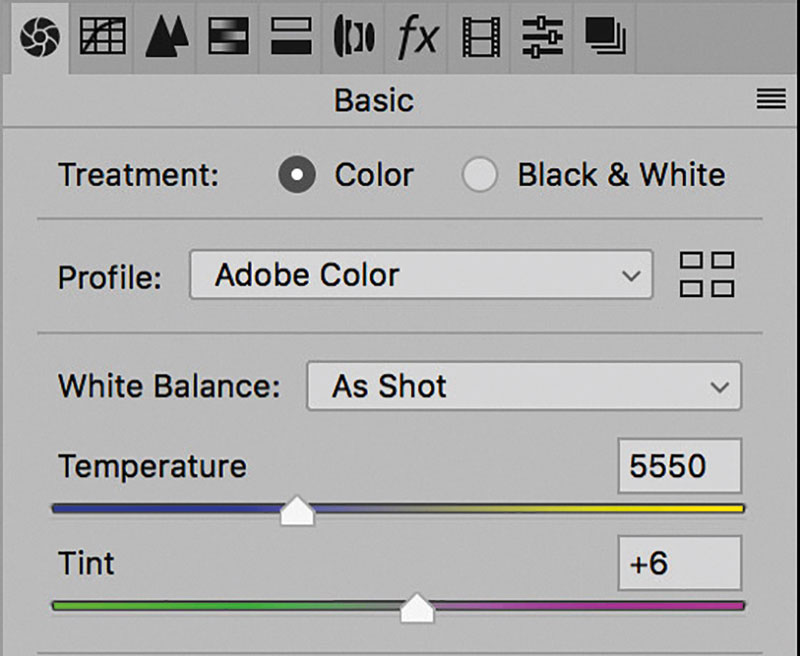Open the HSL Adjustments tab
The width and height of the screenshot is (800, 656).
229,37
